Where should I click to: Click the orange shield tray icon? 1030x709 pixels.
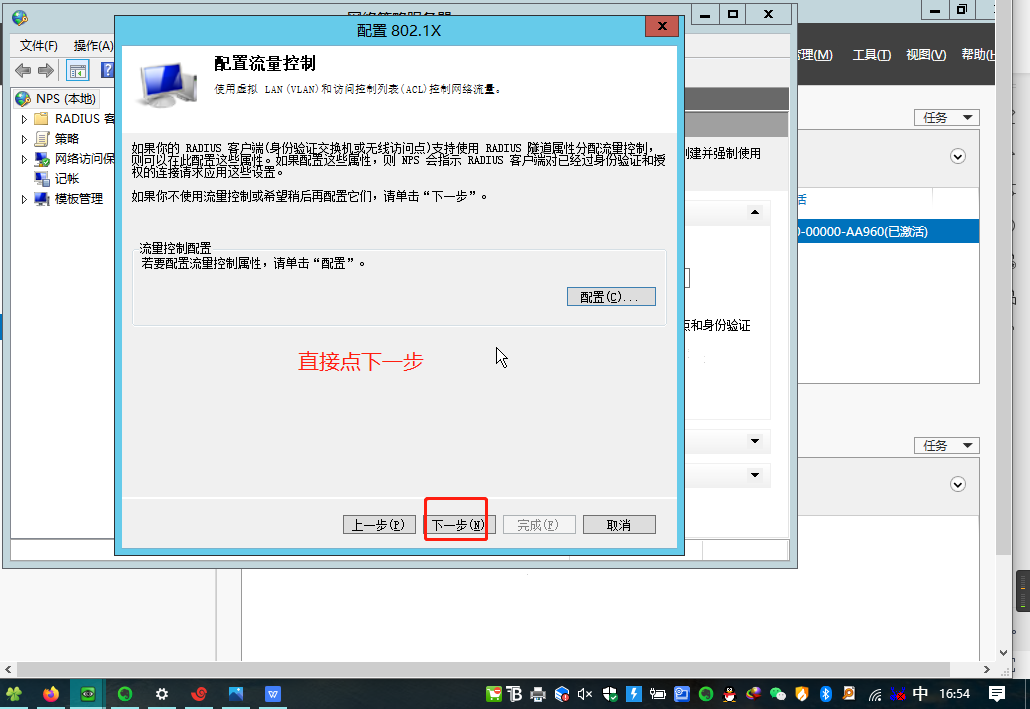[x=801, y=694]
